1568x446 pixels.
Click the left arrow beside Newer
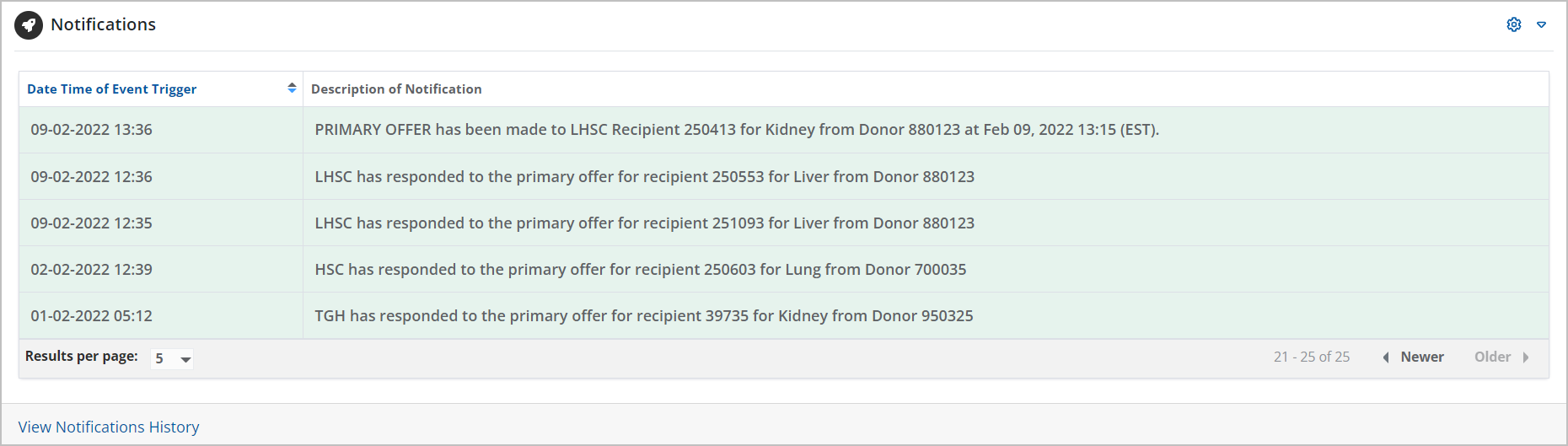point(1386,357)
